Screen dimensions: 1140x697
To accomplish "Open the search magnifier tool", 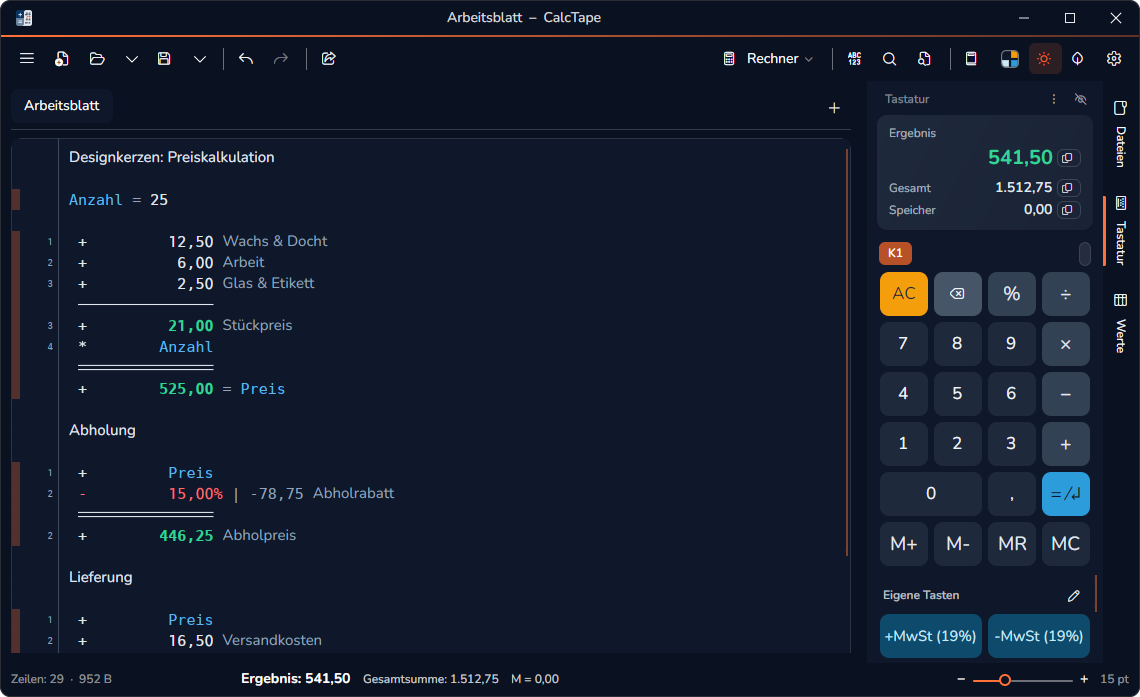I will 889,59.
